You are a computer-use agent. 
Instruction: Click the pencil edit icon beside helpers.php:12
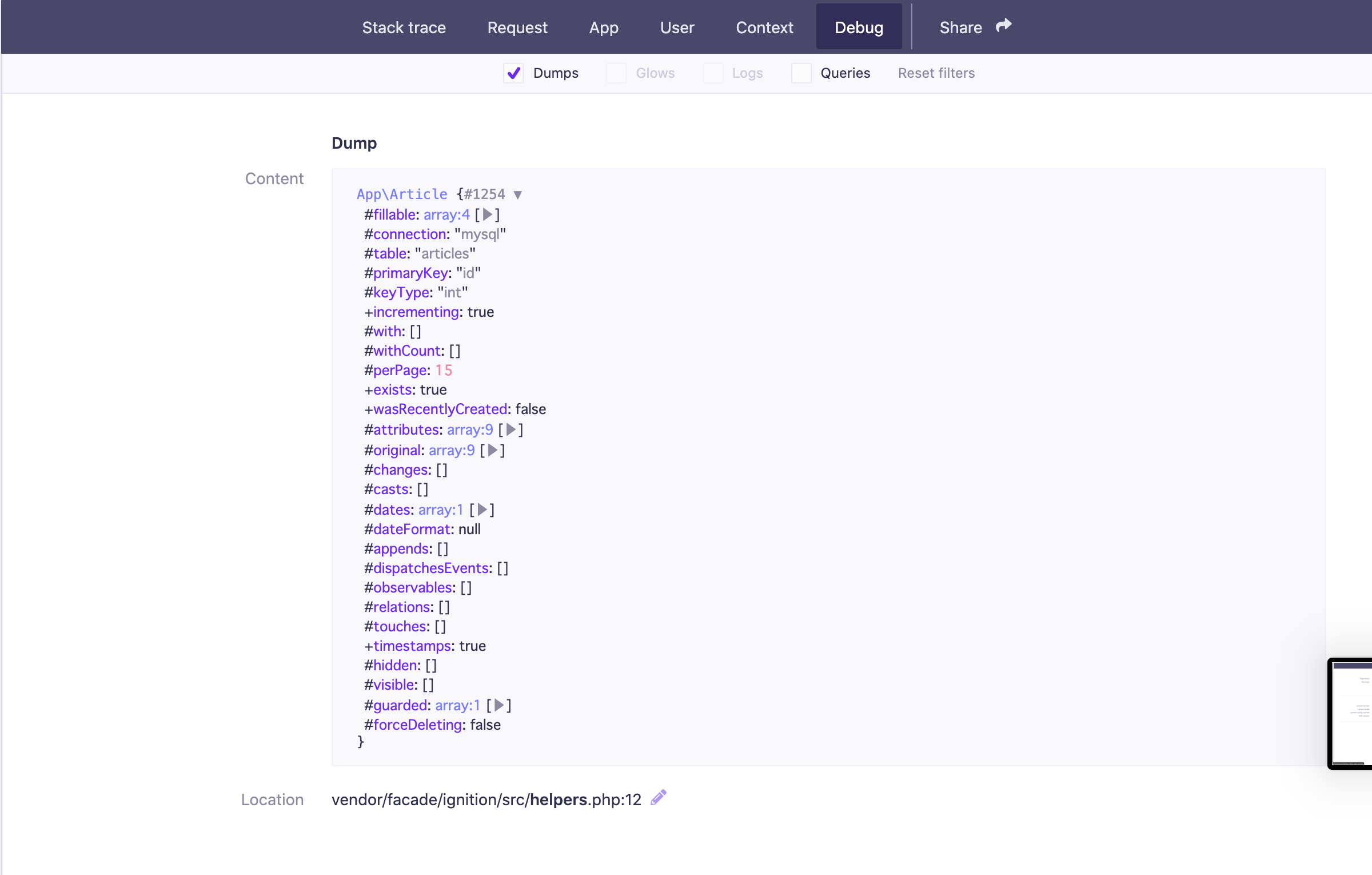[659, 797]
